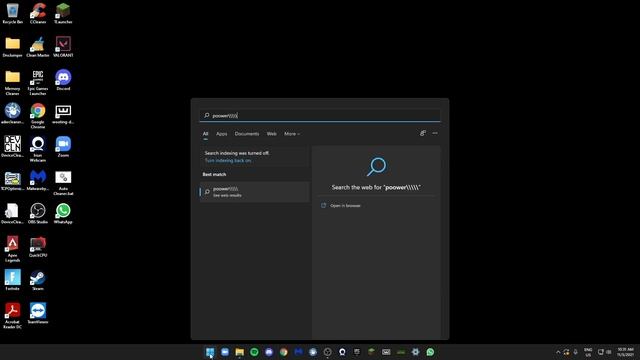Screen dimensions: 640x360
Task: Open OBS Studio desktop shortcut
Action: coord(38,213)
